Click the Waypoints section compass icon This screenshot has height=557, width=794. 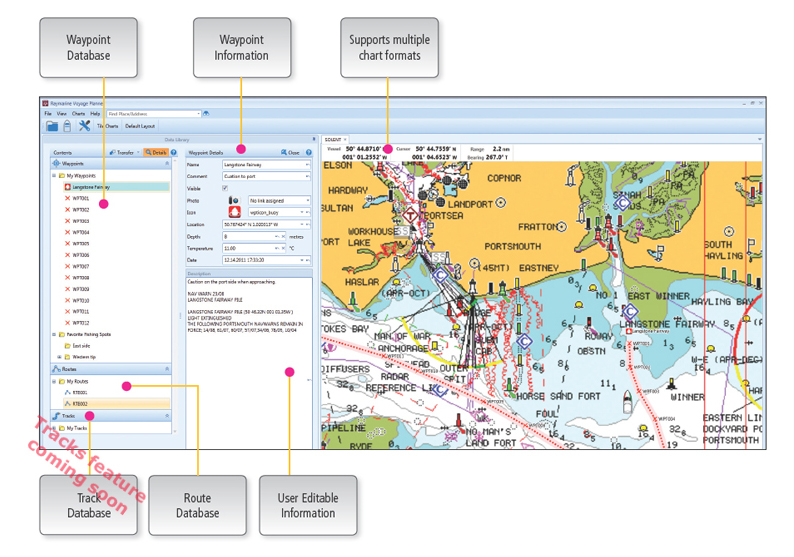point(56,164)
